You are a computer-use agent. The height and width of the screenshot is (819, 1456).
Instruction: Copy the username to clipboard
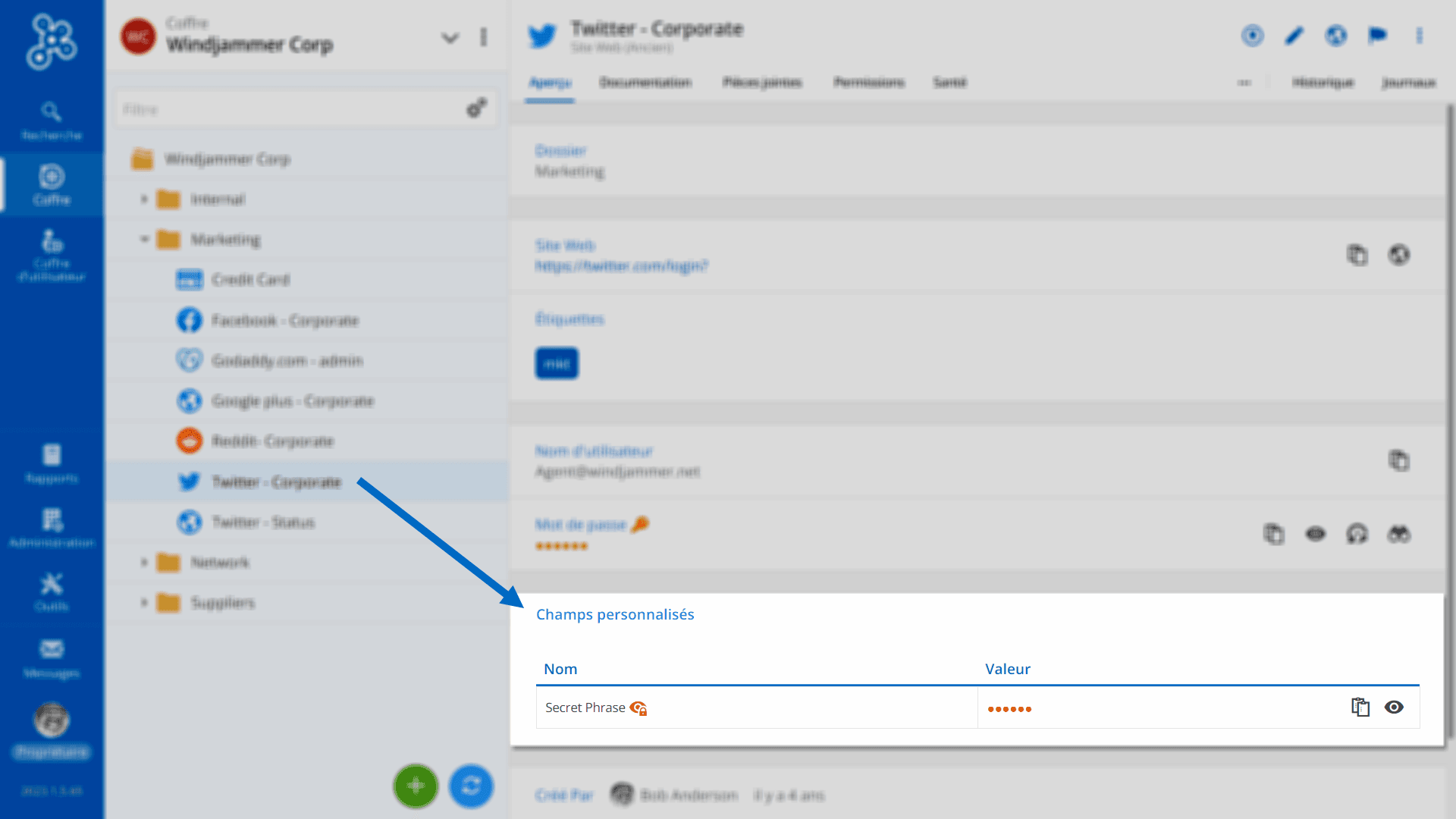(1399, 460)
